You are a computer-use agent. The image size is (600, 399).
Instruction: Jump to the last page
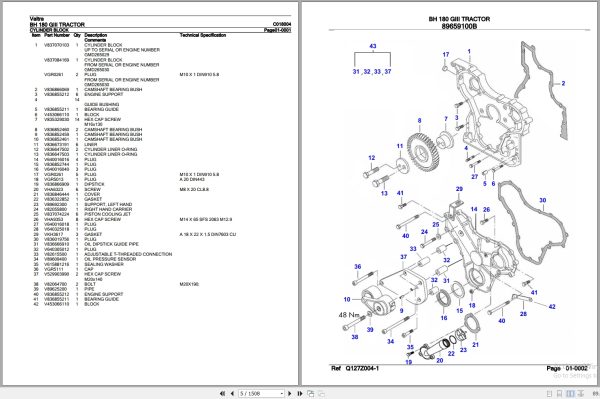tap(300, 393)
